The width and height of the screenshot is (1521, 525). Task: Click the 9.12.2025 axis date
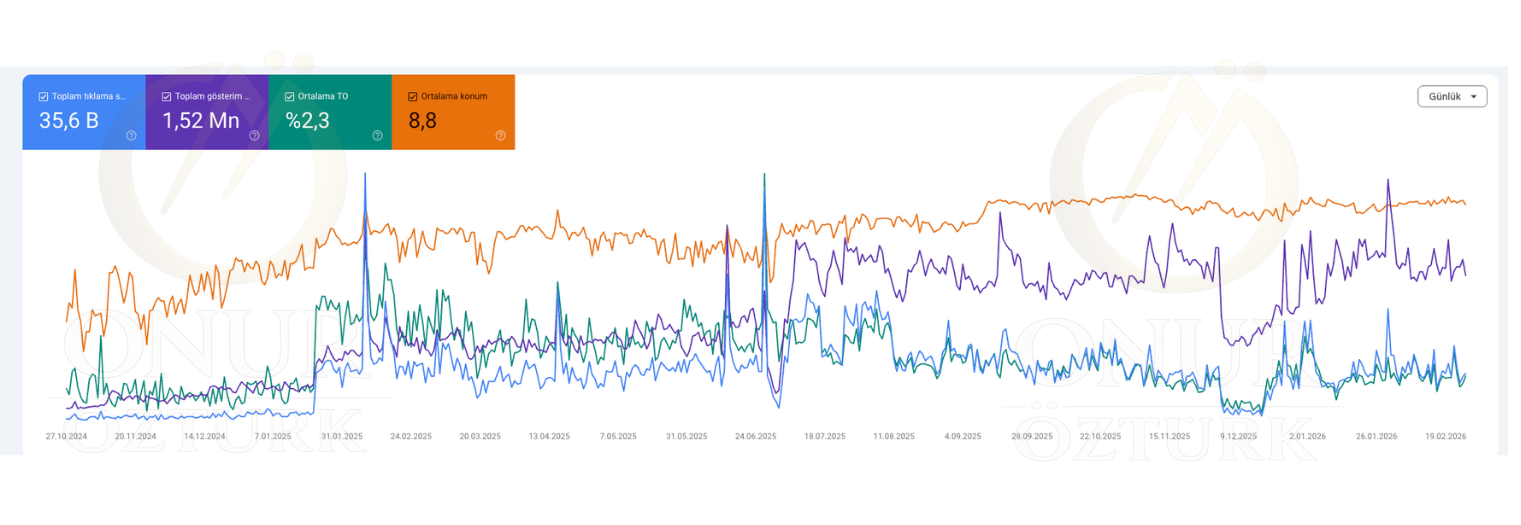point(1238,437)
